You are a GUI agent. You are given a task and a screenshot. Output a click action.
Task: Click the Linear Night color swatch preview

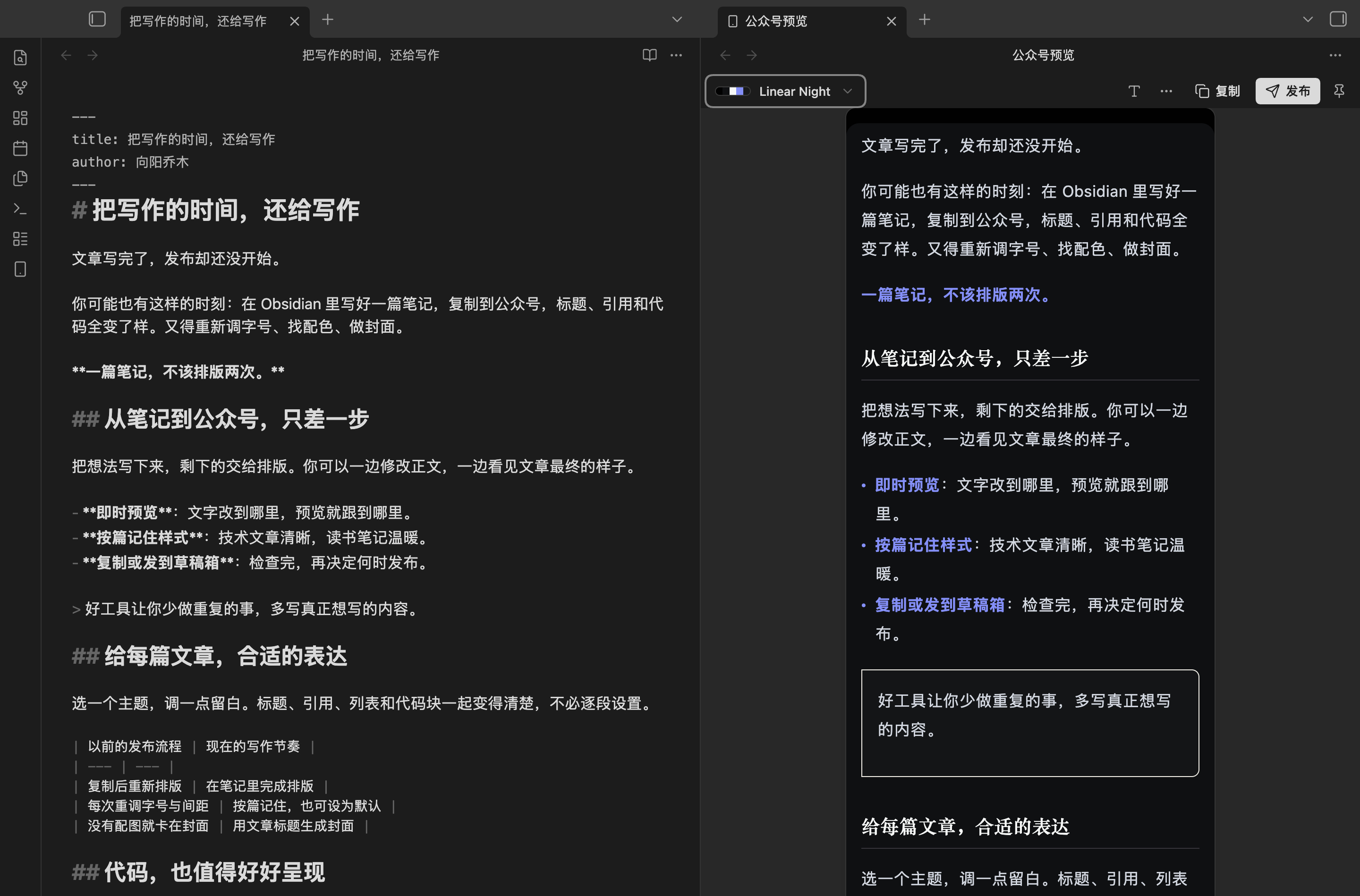click(732, 92)
